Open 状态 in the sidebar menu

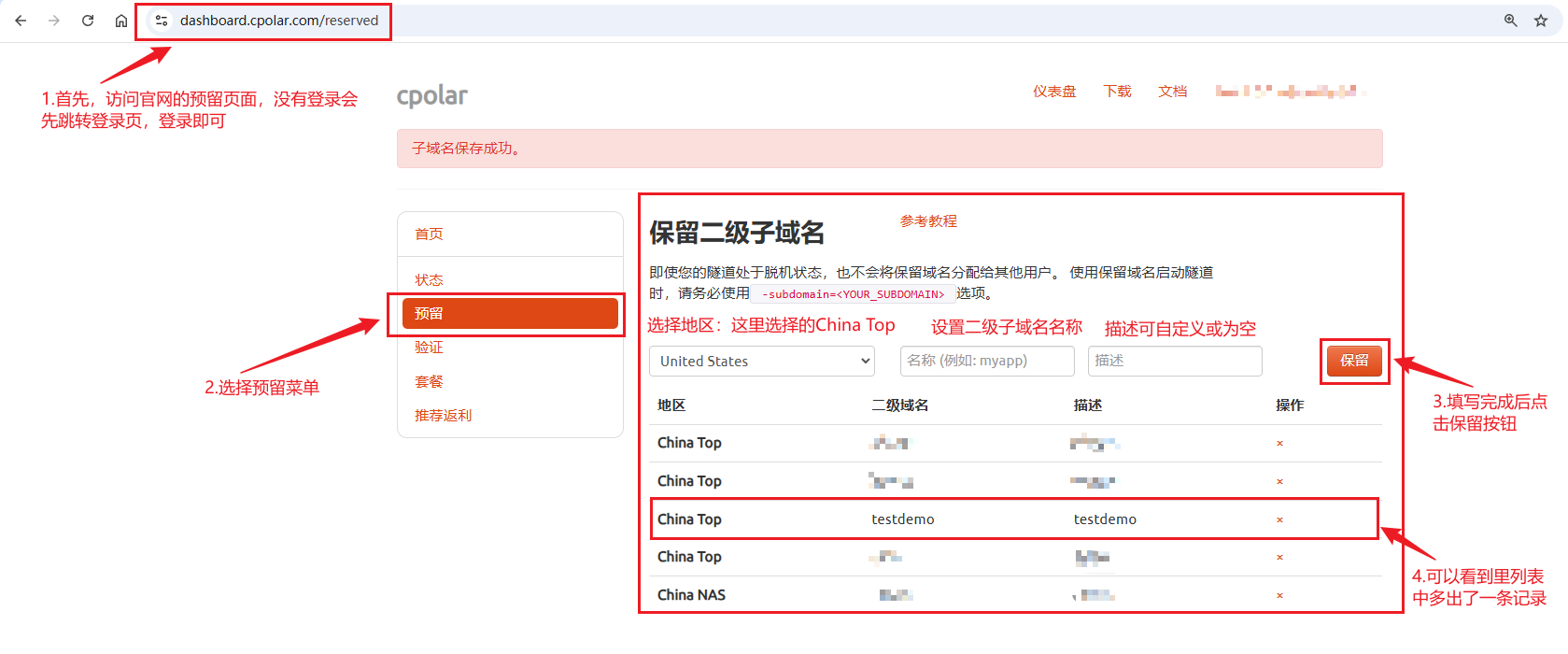[x=430, y=280]
